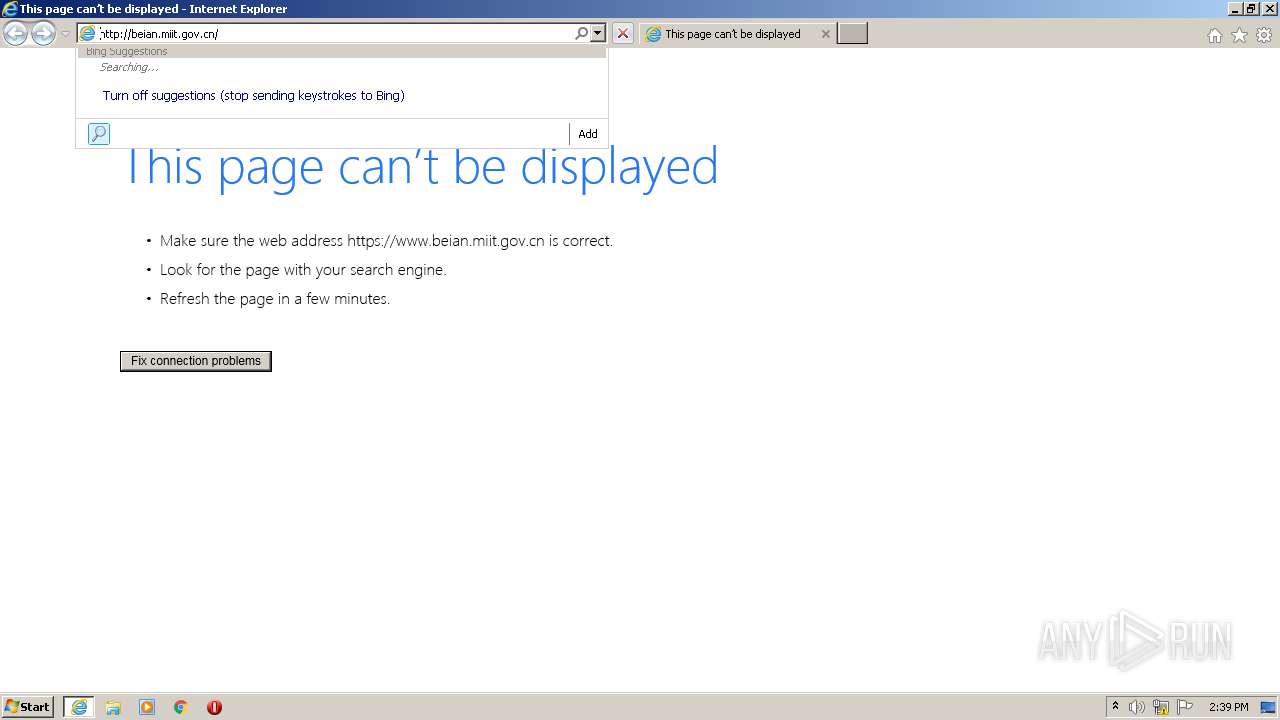Open a new blank tab
This screenshot has width=1280, height=720.
tap(852, 33)
